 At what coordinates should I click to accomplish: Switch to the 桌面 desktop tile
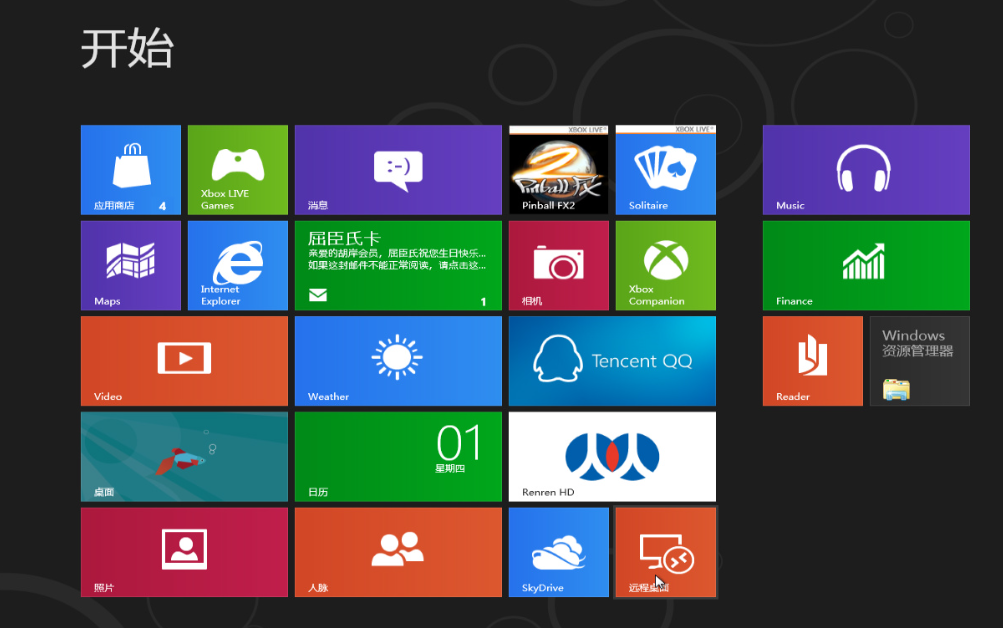(184, 457)
